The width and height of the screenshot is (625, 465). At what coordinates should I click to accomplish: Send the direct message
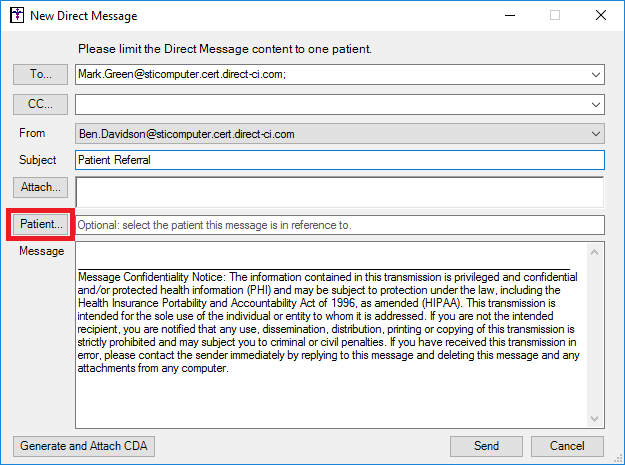point(486,446)
